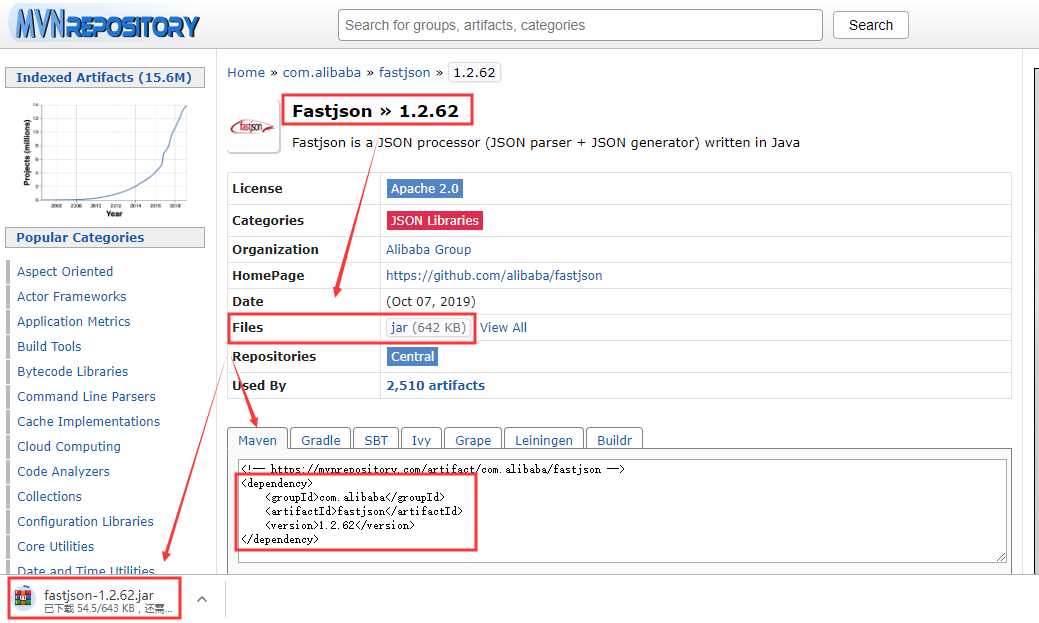Open Build Tools category
This screenshot has width=1039, height=623.
point(49,346)
